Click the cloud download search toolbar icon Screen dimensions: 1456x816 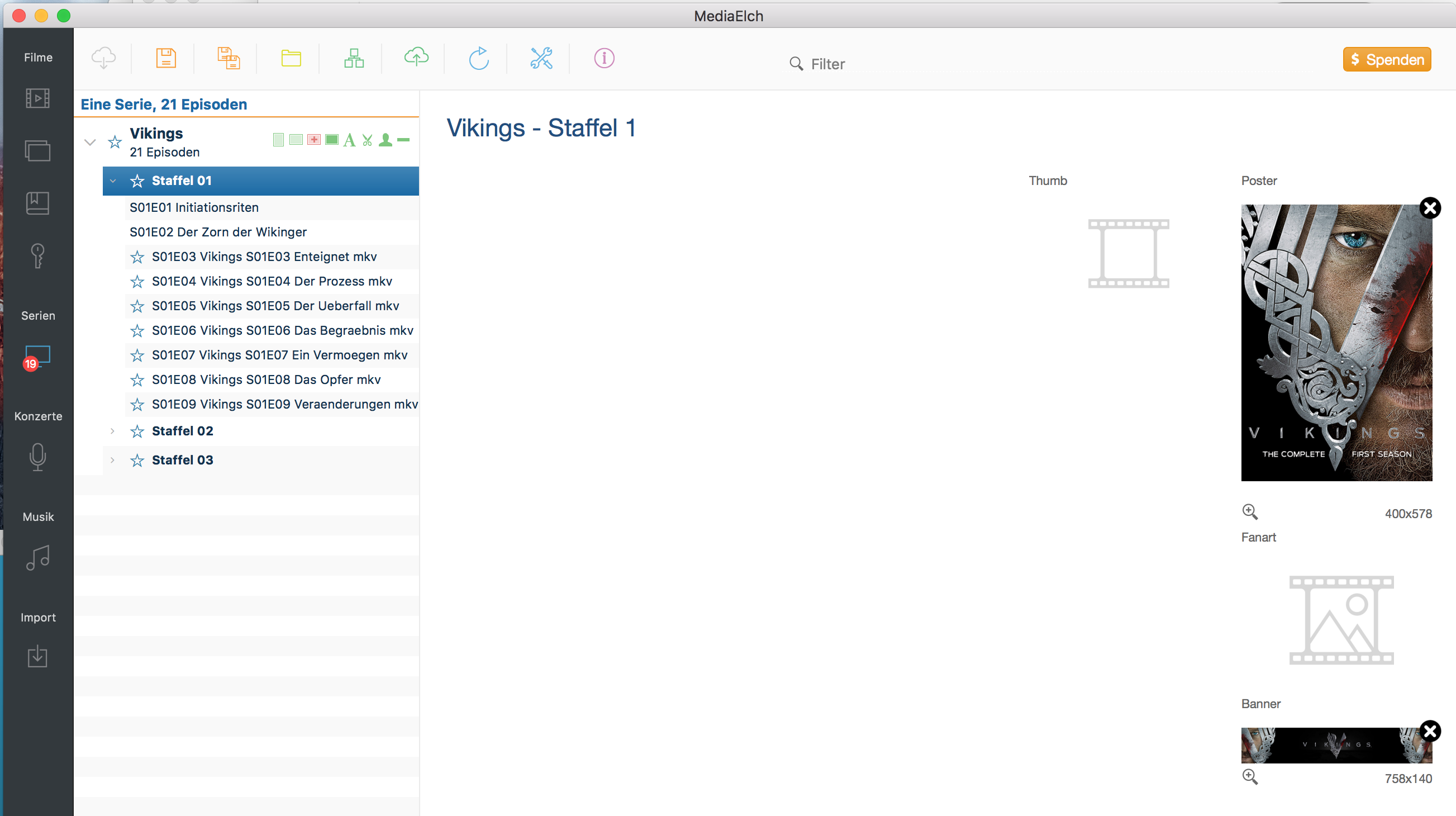pyautogui.click(x=103, y=58)
